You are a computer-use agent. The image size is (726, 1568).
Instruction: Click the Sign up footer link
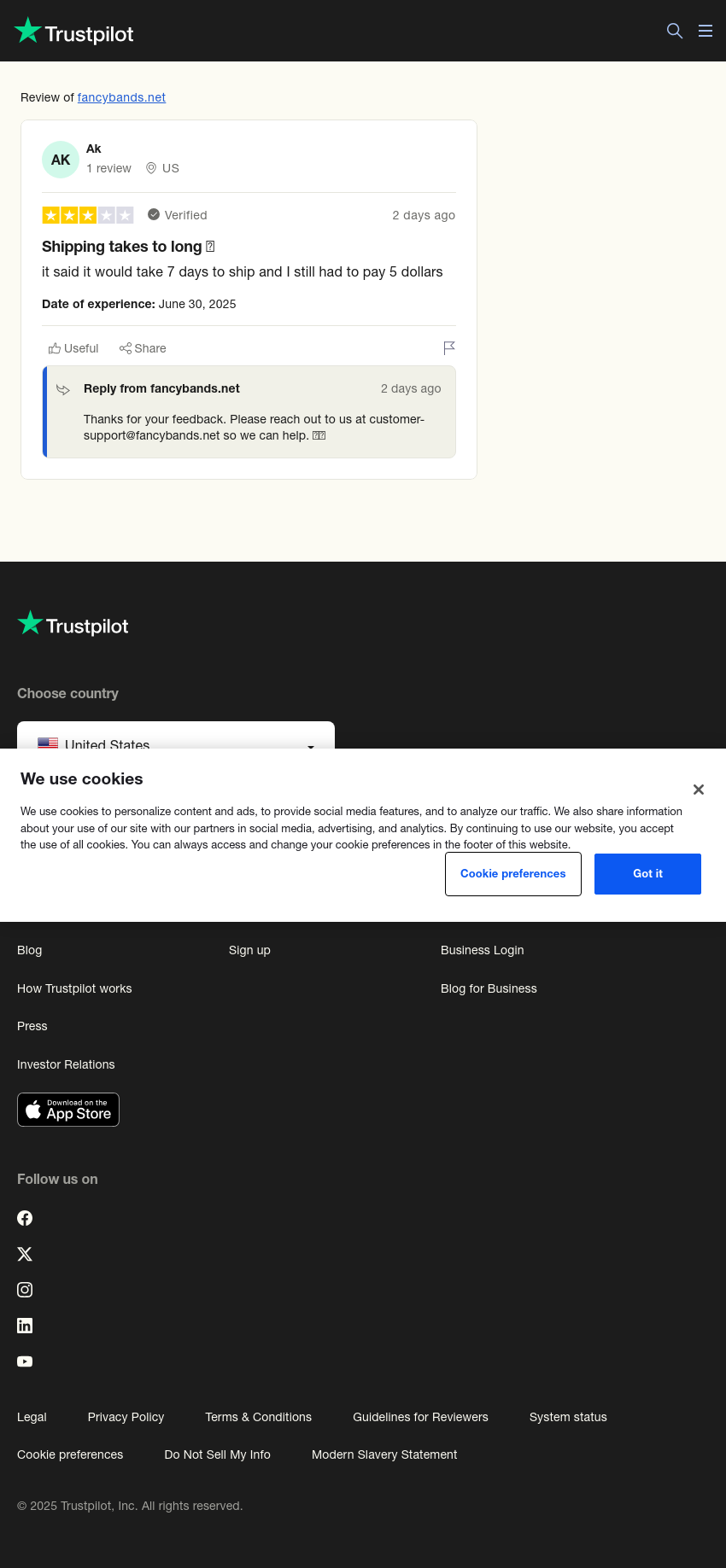[x=249, y=950]
